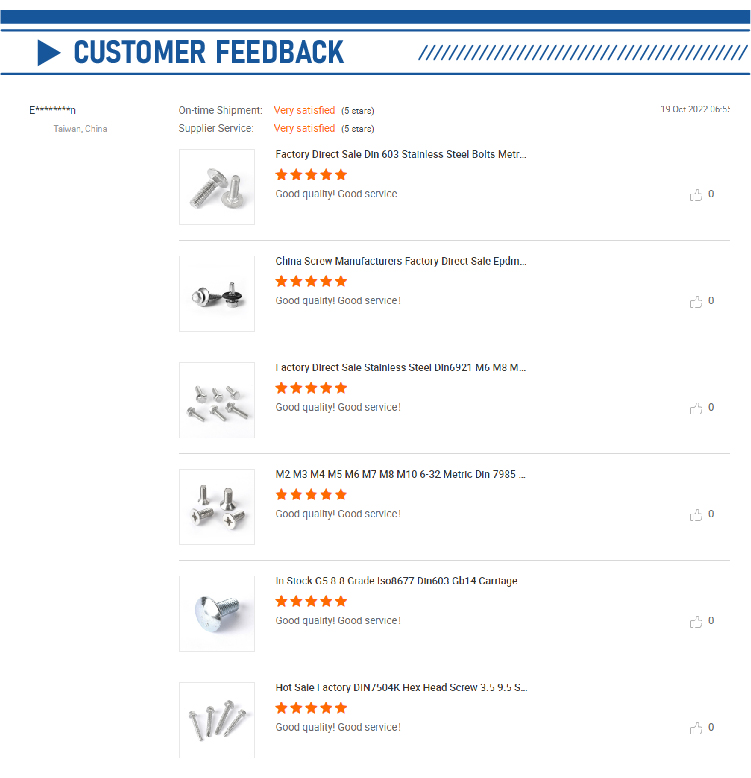Open Din 603 Stainless Steel Bolts product thumbnail
Image resolution: width=751 pixels, height=778 pixels.
click(x=217, y=187)
